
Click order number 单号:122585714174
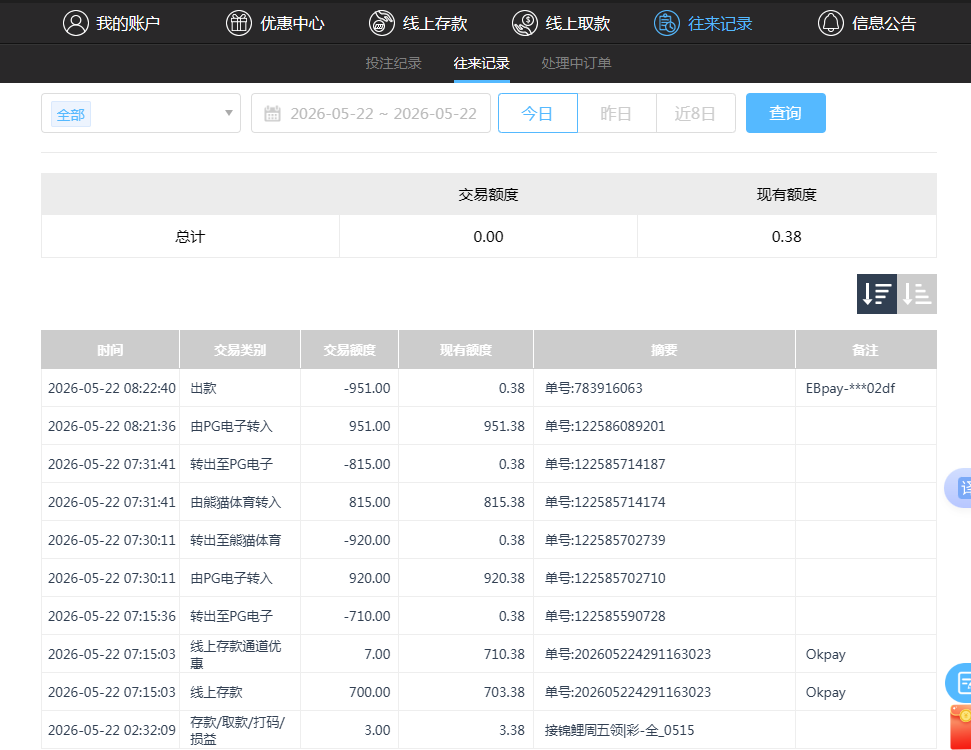coord(605,502)
